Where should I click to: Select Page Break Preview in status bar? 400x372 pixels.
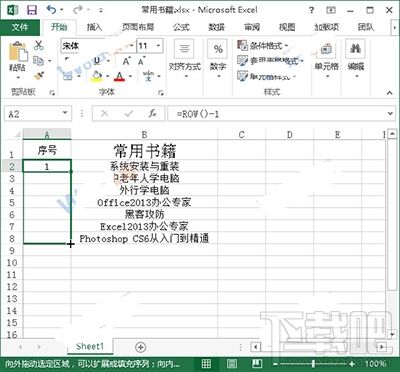[257, 363]
